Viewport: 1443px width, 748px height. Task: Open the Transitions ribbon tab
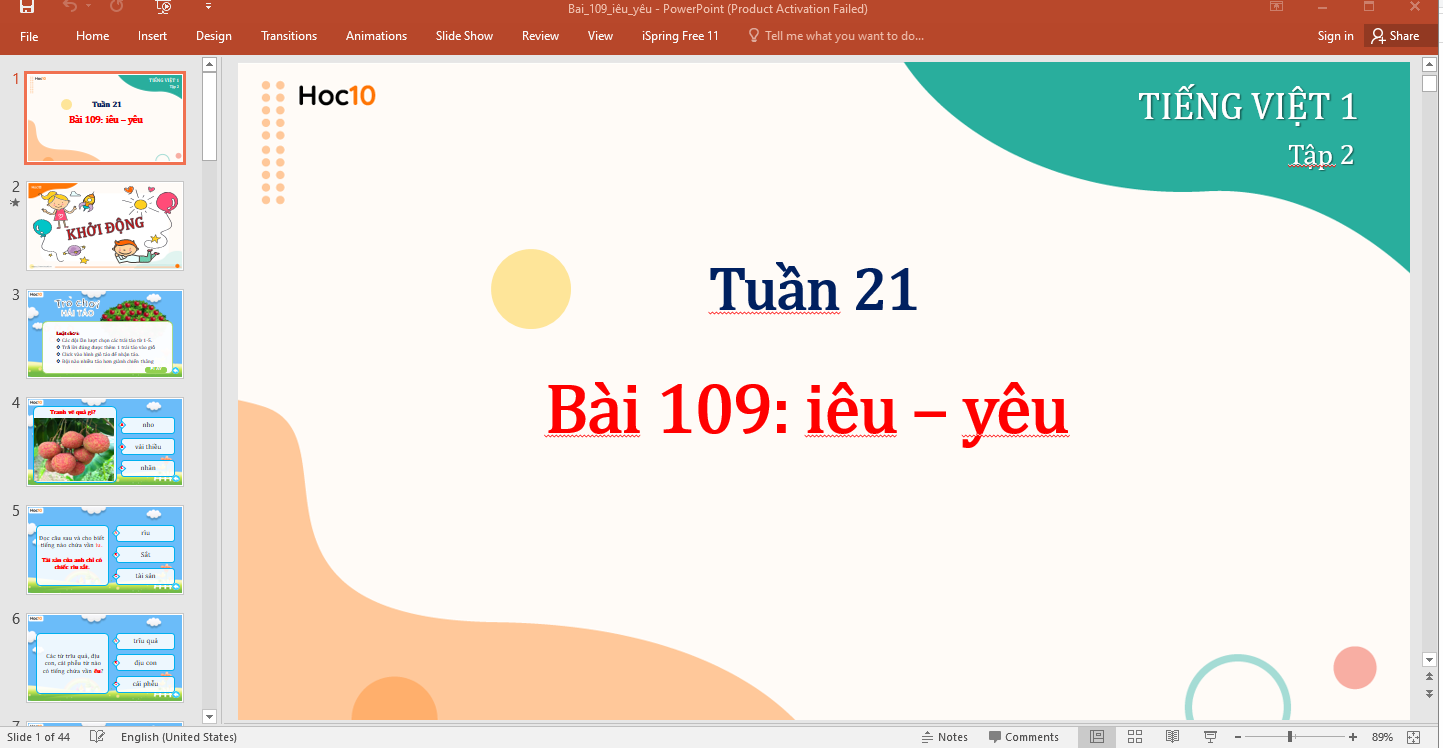tap(289, 36)
